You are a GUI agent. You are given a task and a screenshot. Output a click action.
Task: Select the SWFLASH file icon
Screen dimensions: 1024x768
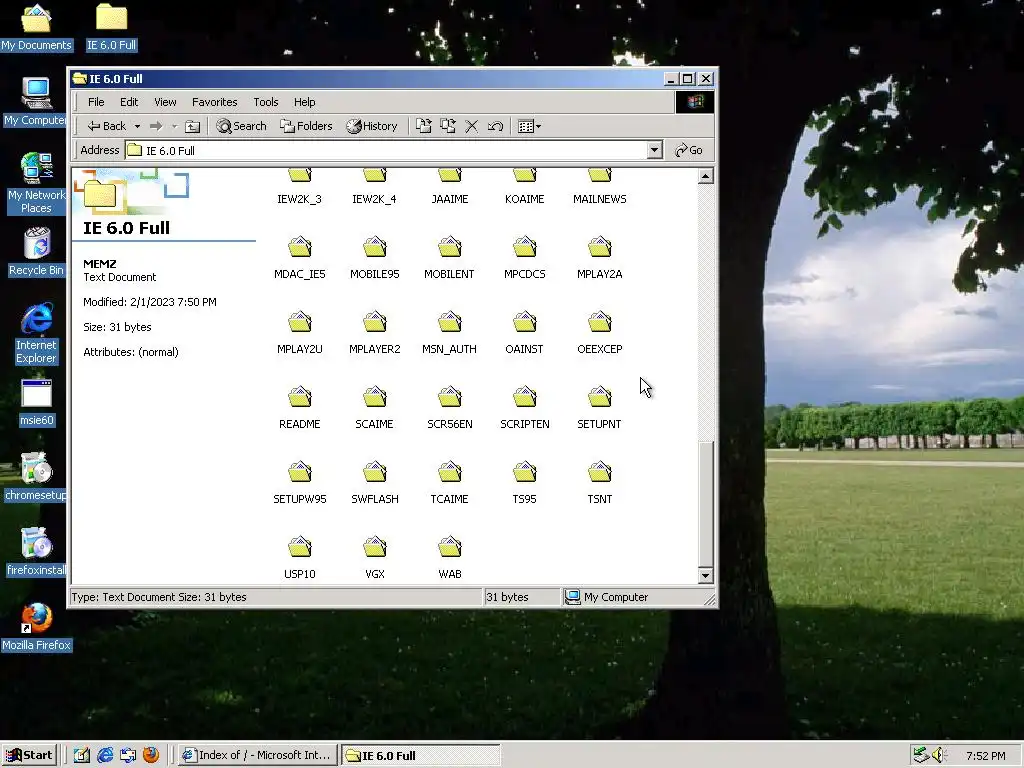click(x=375, y=473)
